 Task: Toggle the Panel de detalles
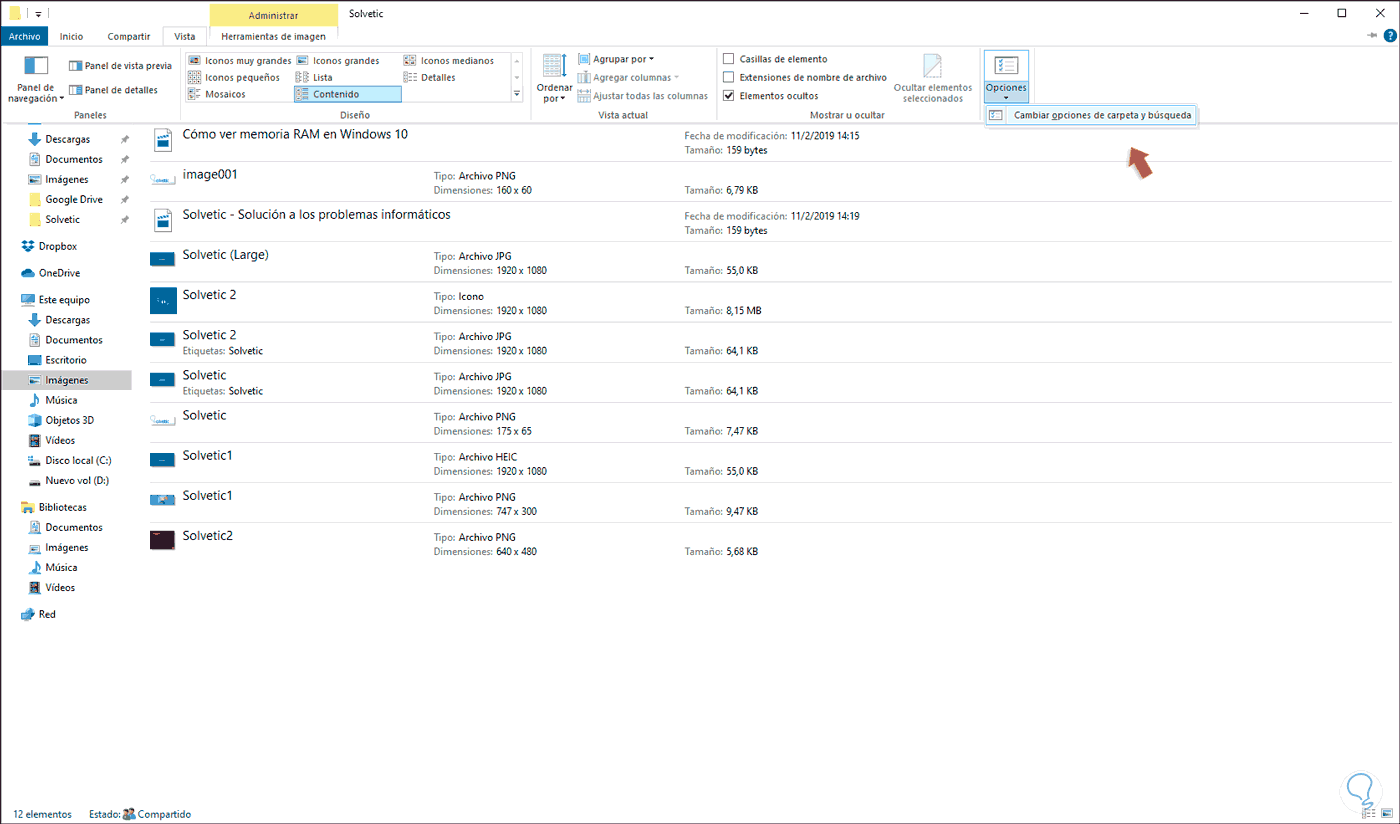pyautogui.click(x=113, y=90)
